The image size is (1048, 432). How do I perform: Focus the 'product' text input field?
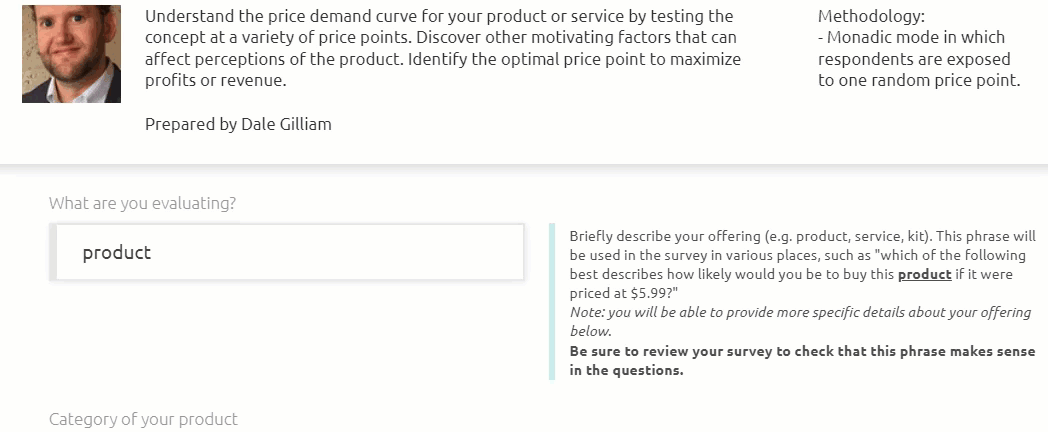(289, 252)
